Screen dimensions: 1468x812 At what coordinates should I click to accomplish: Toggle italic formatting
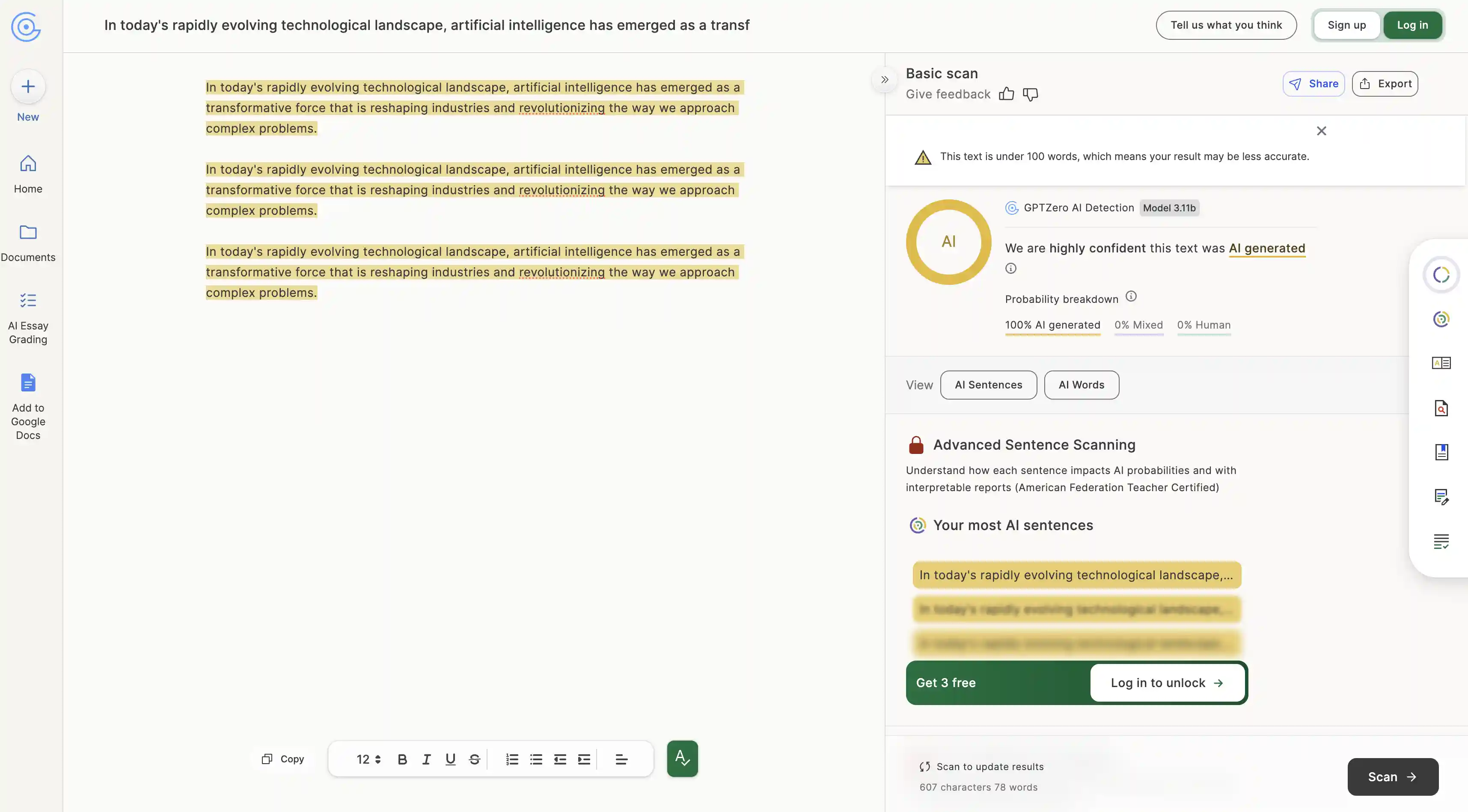[x=426, y=759]
